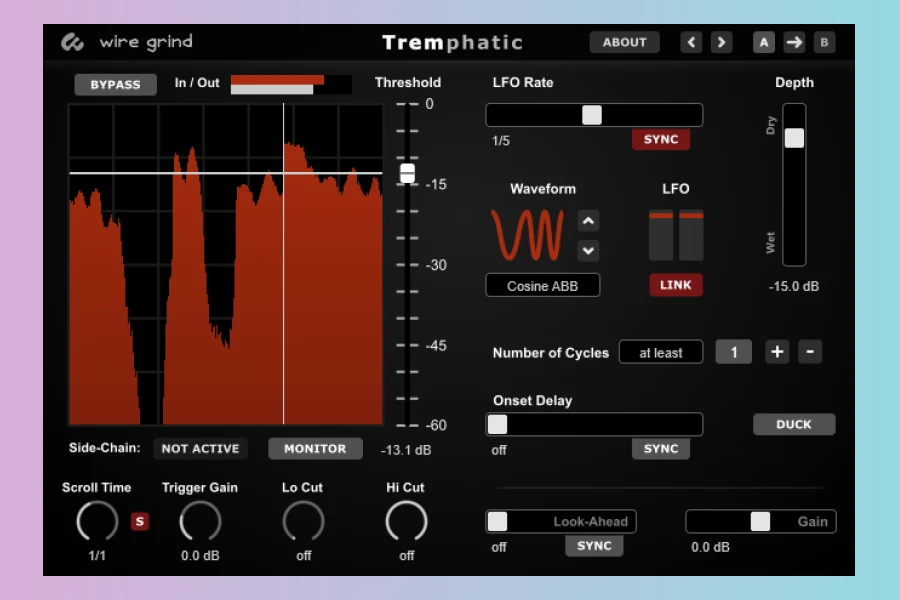Click the number of cycles value 1
The width and height of the screenshot is (900, 600).
(x=734, y=352)
